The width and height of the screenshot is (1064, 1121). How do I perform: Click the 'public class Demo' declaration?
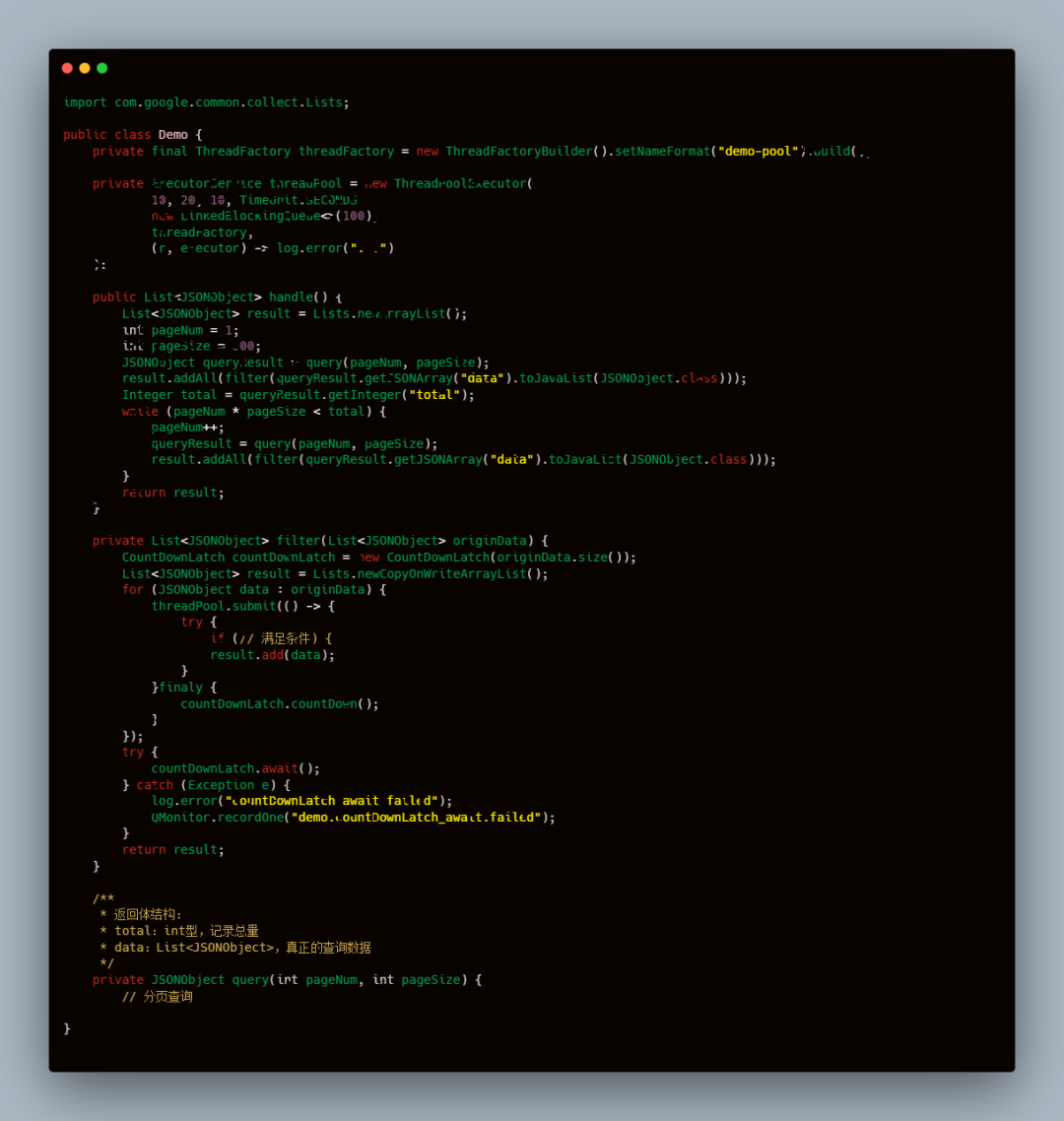coord(132,134)
